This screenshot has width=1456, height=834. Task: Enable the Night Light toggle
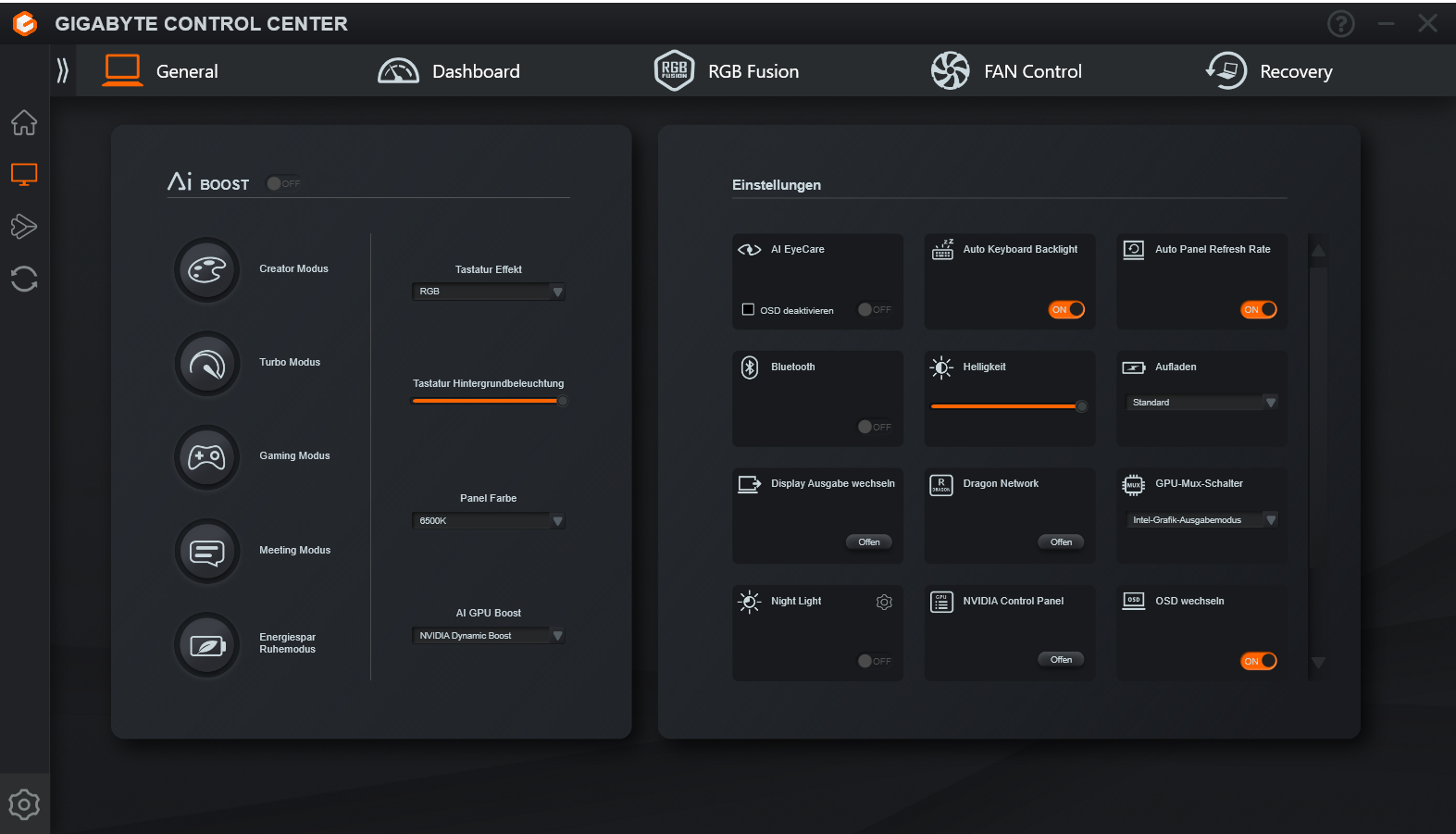pos(875,661)
